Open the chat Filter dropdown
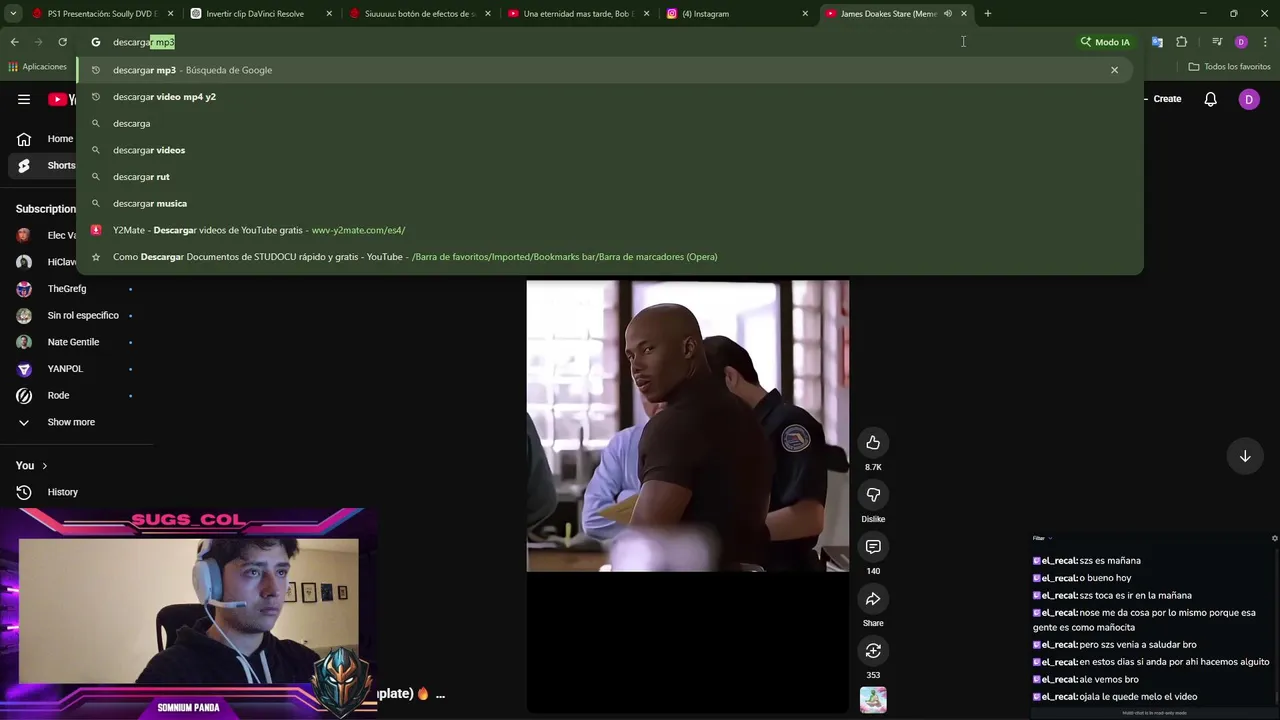 1042,538
